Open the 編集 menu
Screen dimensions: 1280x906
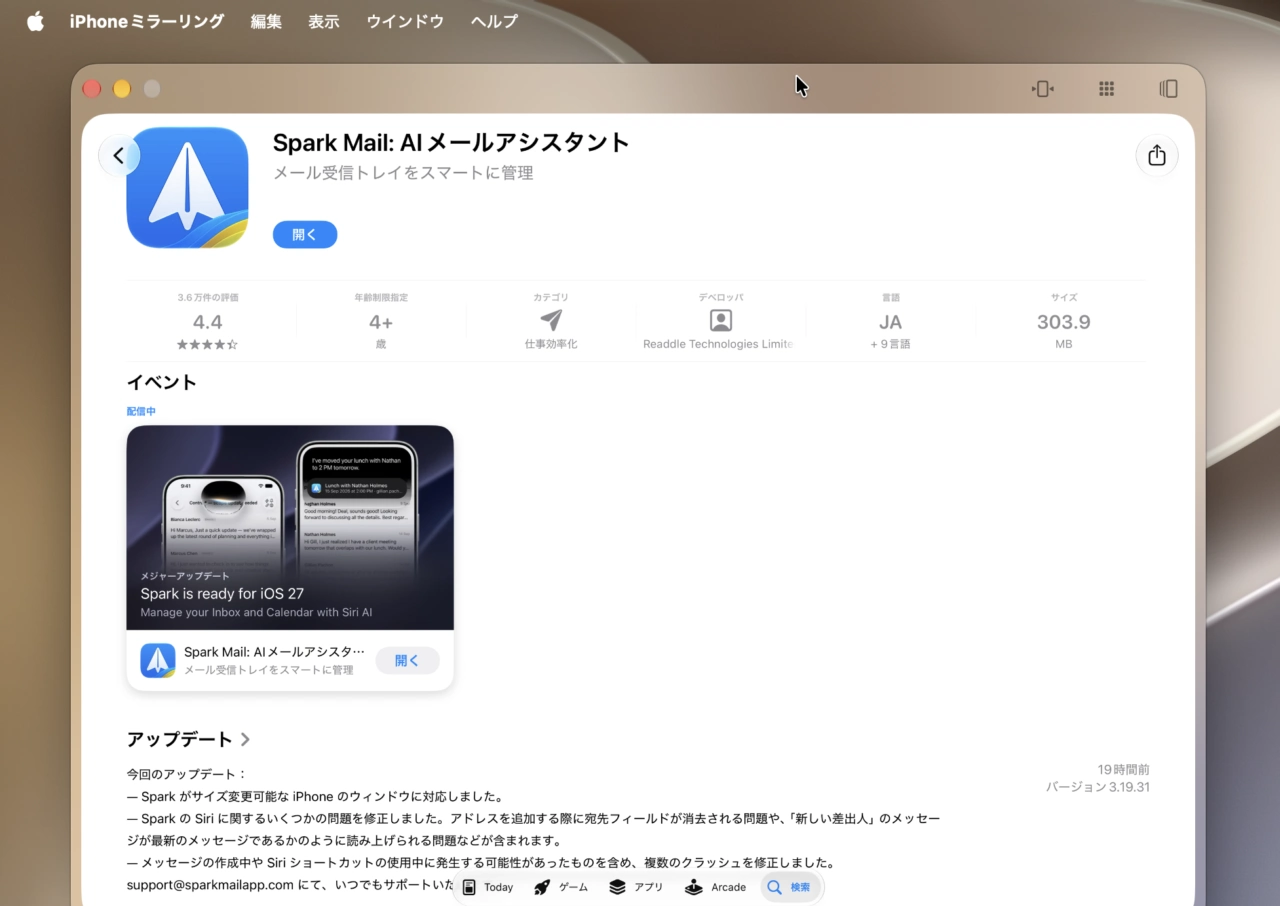coord(266,21)
